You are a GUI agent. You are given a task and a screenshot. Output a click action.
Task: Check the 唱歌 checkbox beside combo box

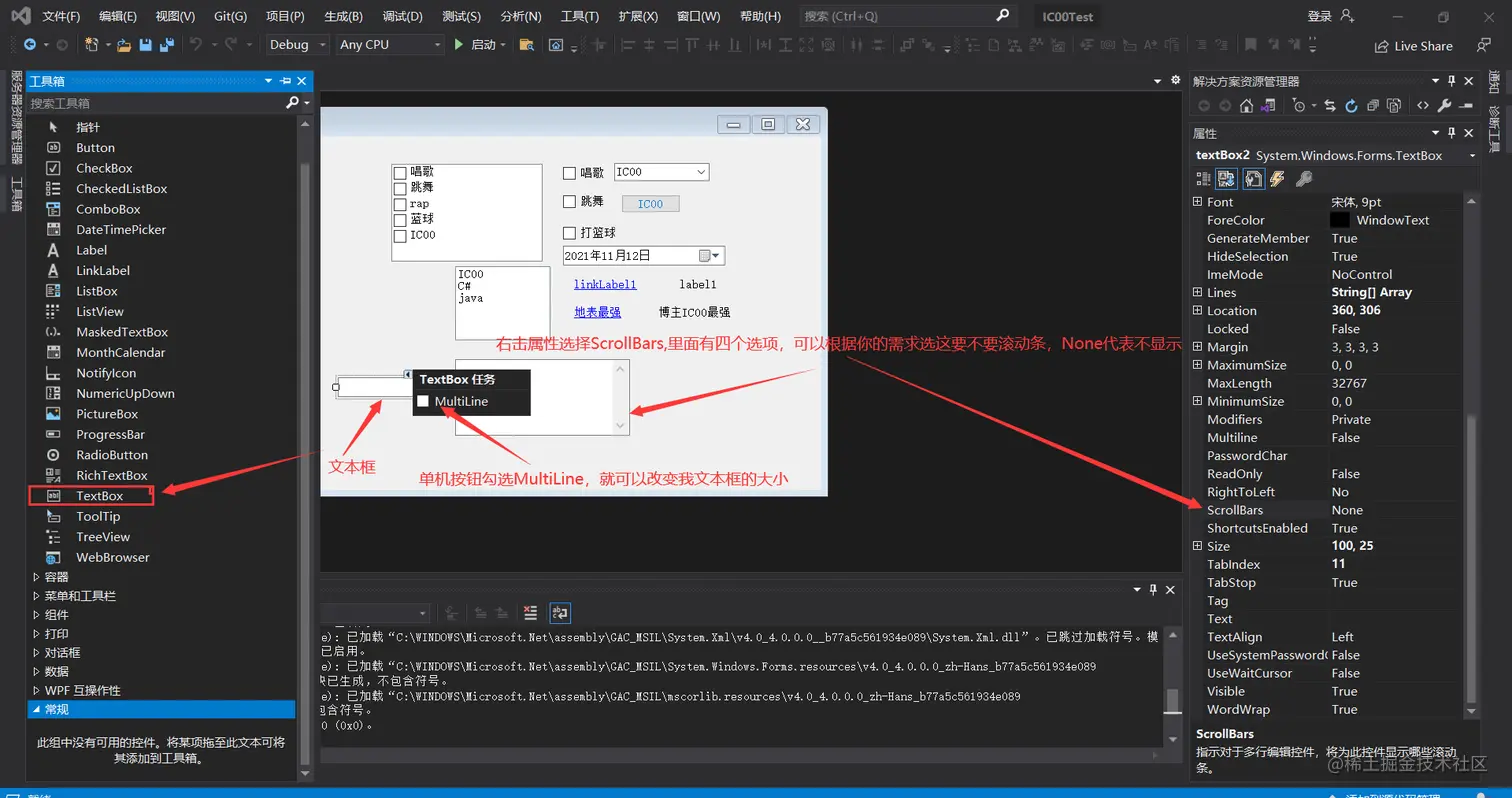(x=569, y=173)
